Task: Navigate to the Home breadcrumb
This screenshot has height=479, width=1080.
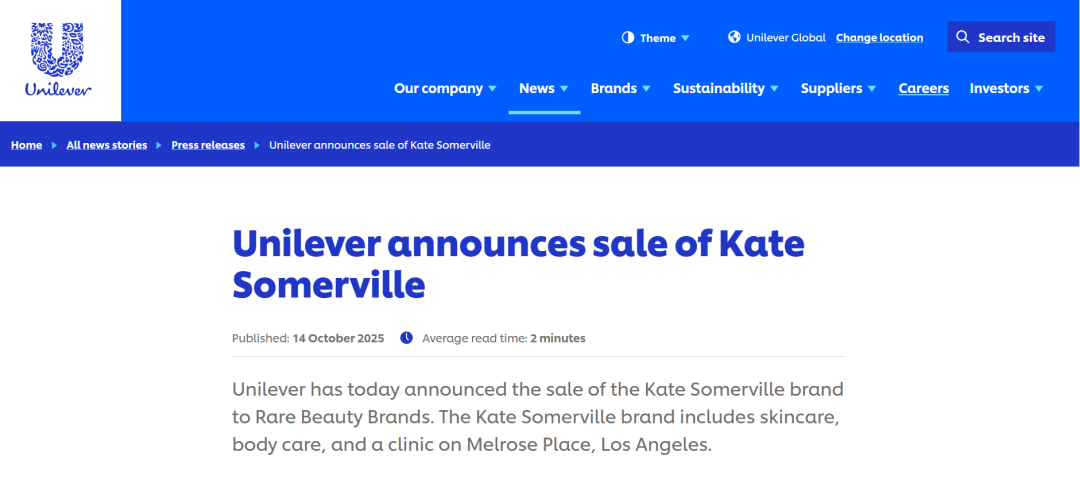Action: pos(26,145)
